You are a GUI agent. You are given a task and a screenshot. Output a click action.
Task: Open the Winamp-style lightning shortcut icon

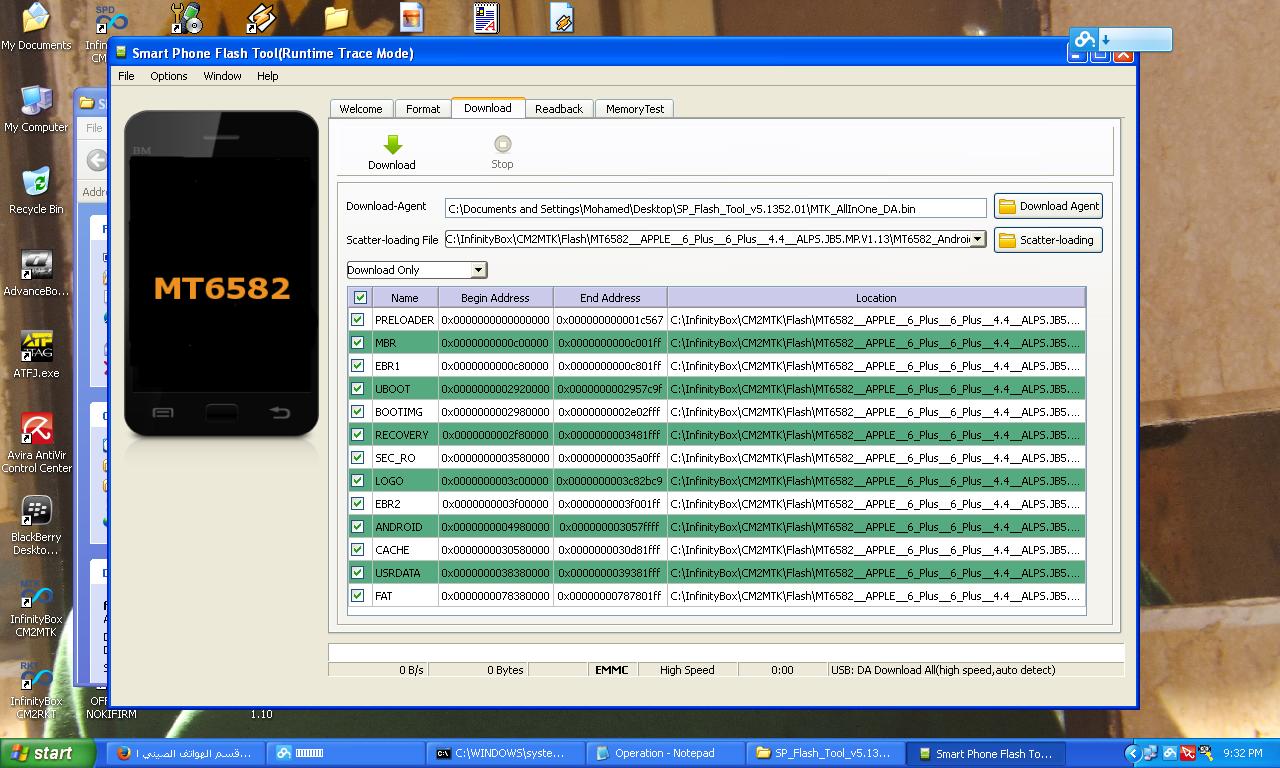click(261, 18)
